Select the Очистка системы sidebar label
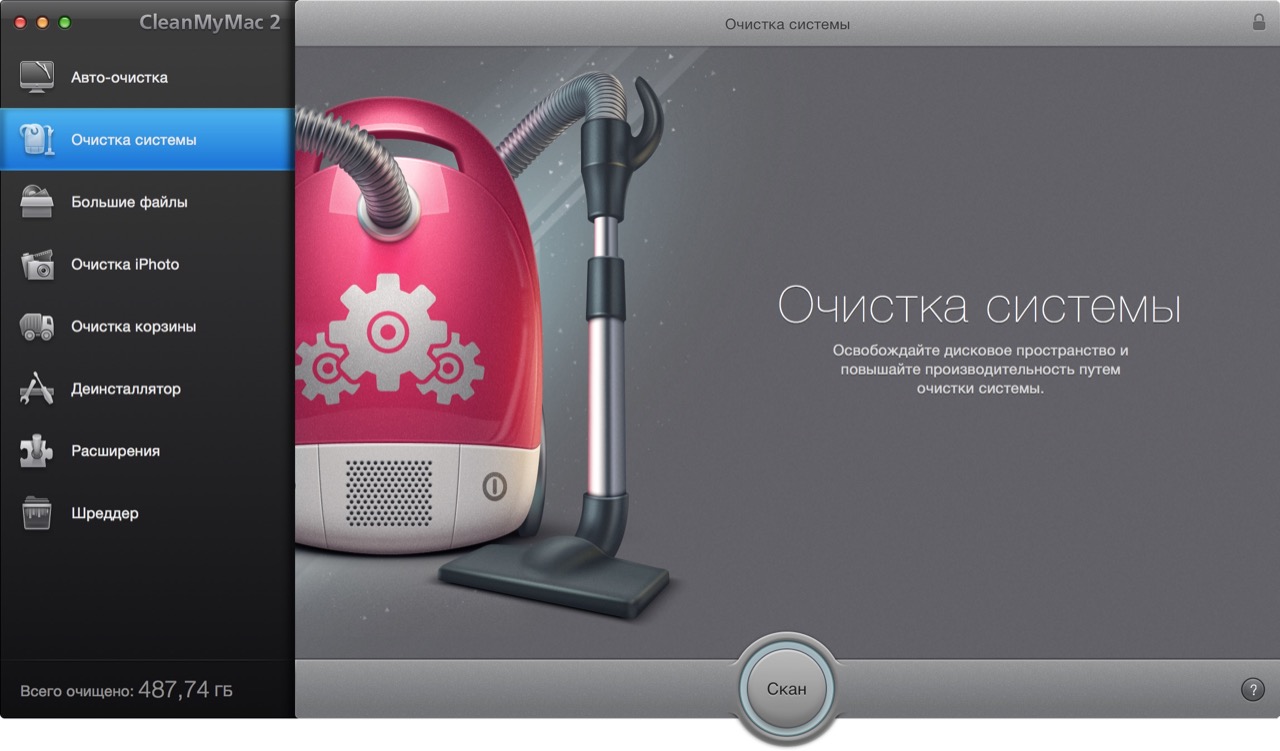This screenshot has width=1280, height=751. pyautogui.click(x=133, y=139)
